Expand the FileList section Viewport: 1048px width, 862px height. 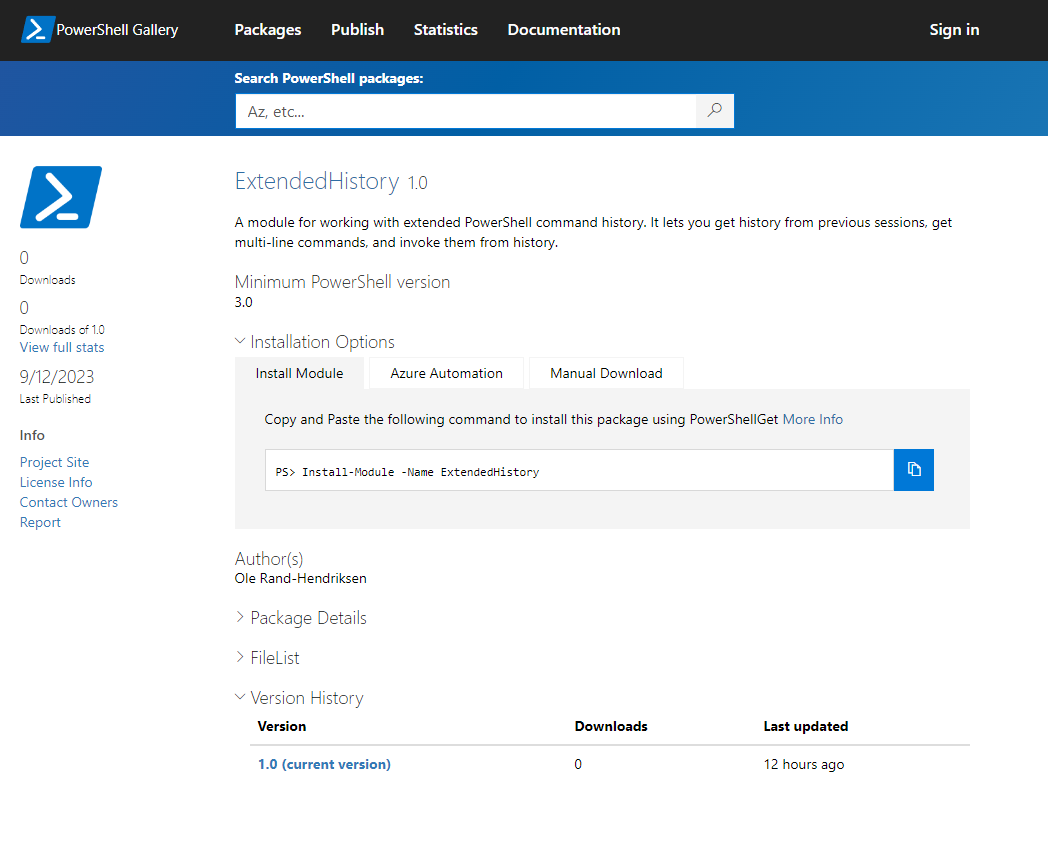267,658
